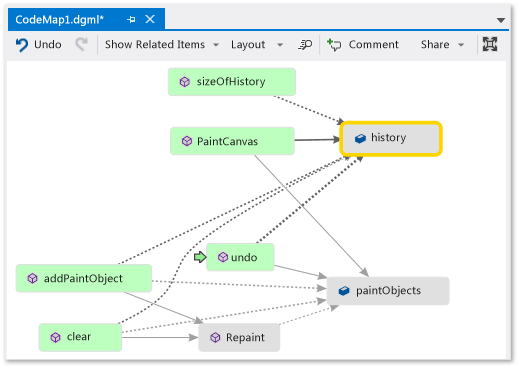Image resolution: width=519 pixels, height=368 pixels.
Task: Select the paintObjects node
Action: pos(388,291)
